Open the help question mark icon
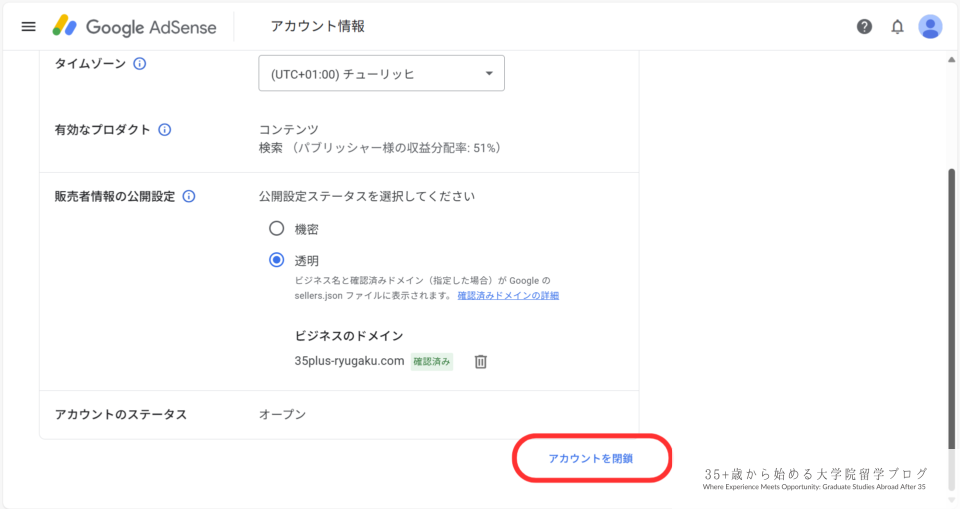Viewport: 960px width, 509px height. [x=864, y=27]
